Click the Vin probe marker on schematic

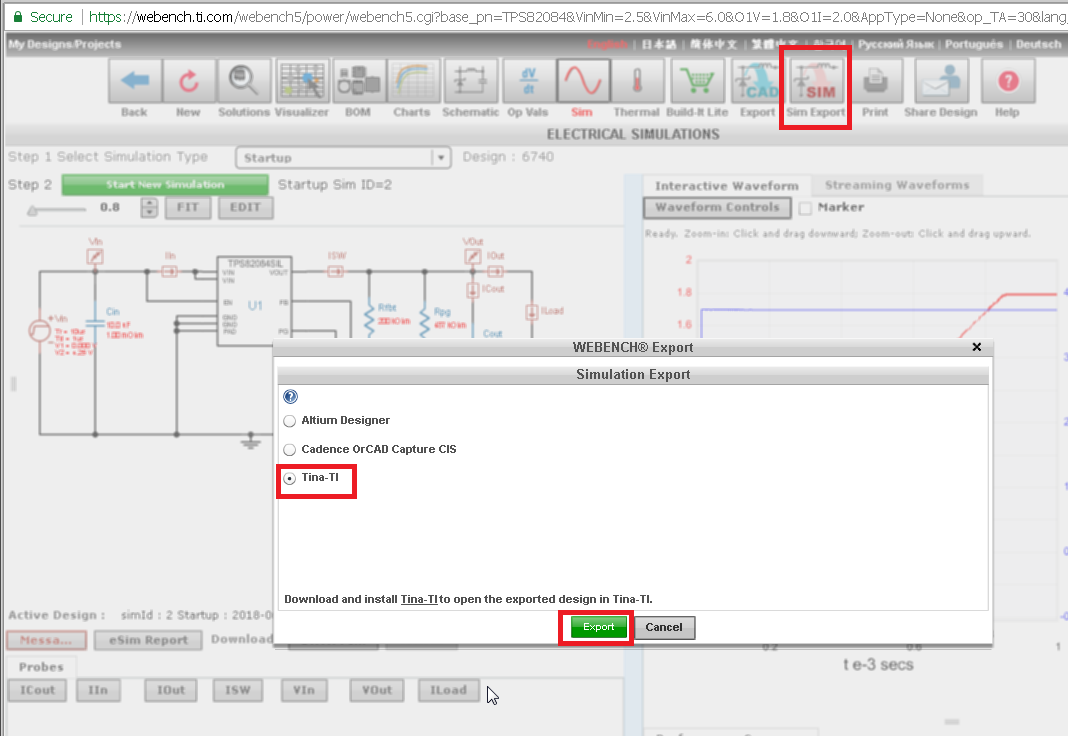pyautogui.click(x=95, y=256)
